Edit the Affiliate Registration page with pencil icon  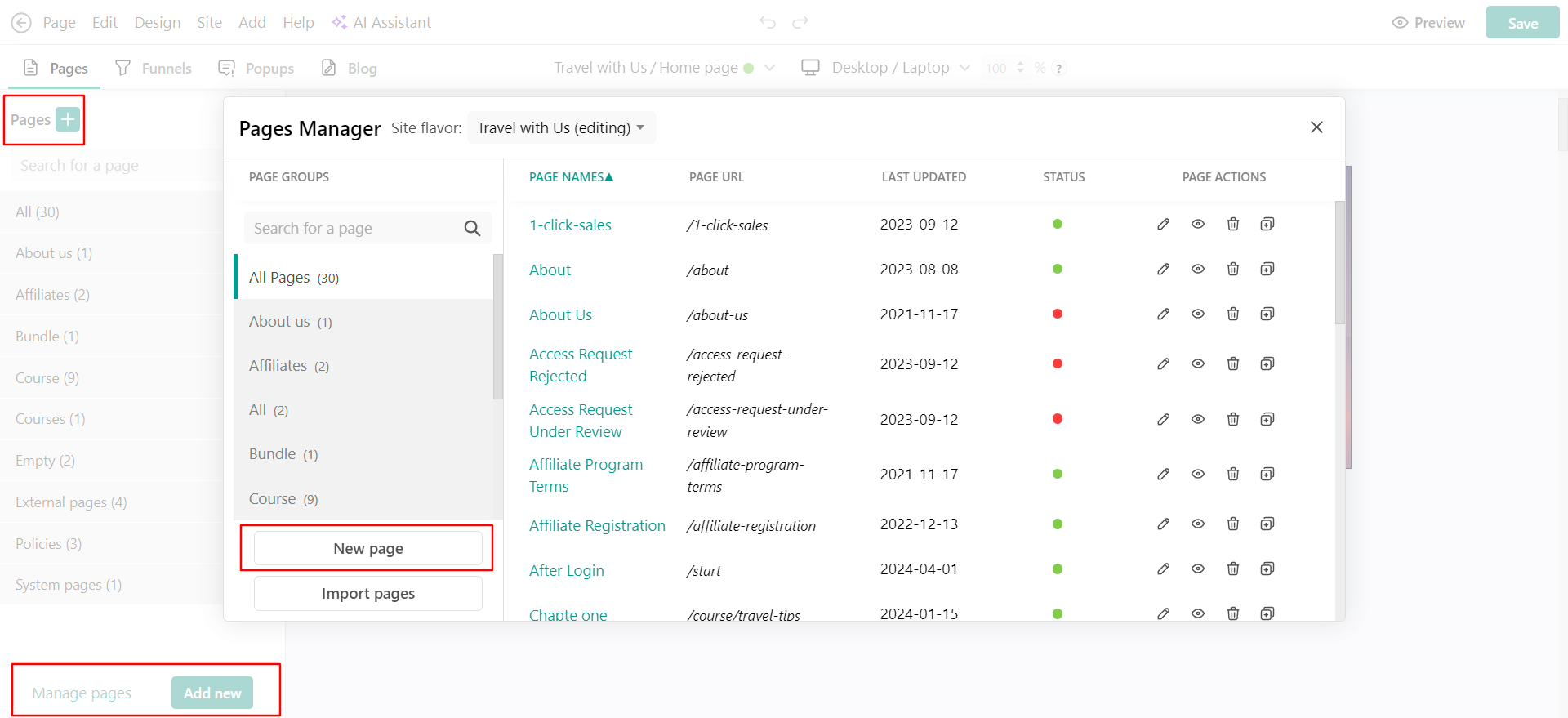[x=1163, y=524]
